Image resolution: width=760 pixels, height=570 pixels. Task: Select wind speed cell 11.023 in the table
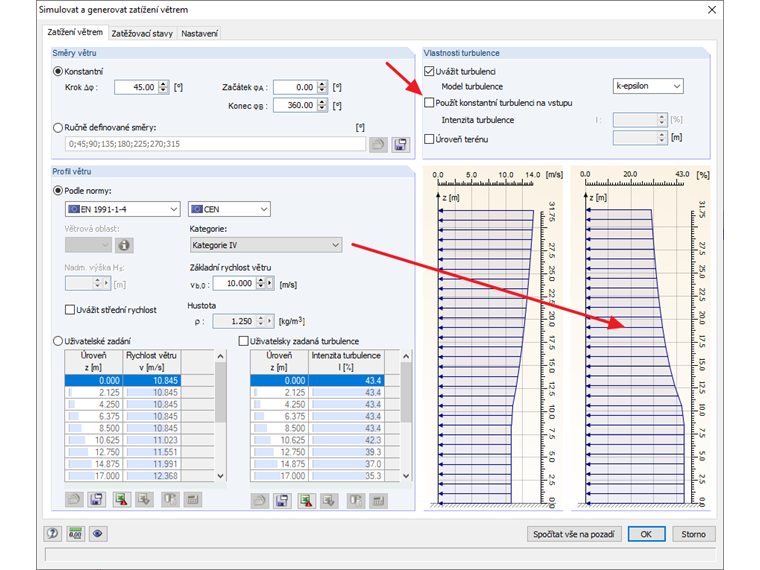152,440
